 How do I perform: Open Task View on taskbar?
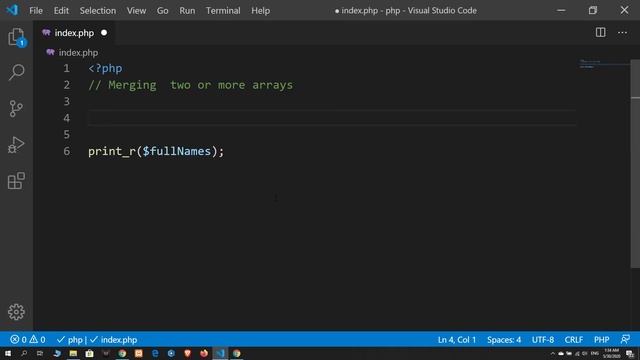[x=40, y=353]
